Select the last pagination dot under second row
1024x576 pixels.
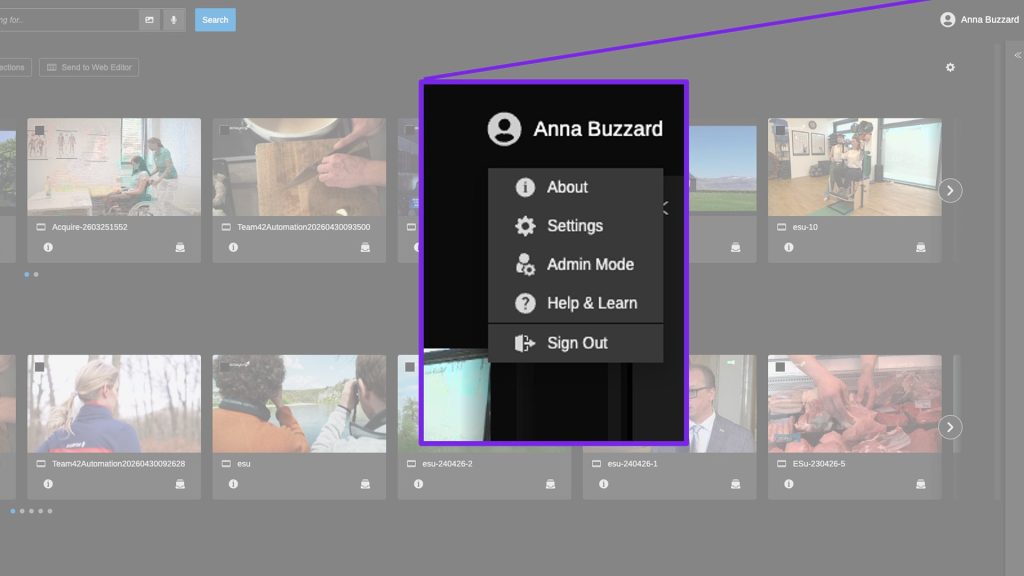pyautogui.click(x=50, y=511)
